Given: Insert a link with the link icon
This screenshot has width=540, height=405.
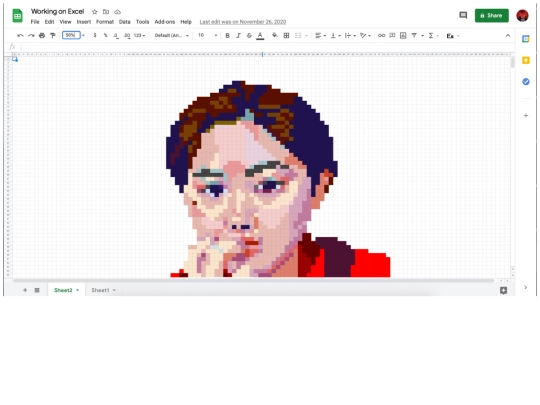Looking at the screenshot, I should click(x=381, y=35).
